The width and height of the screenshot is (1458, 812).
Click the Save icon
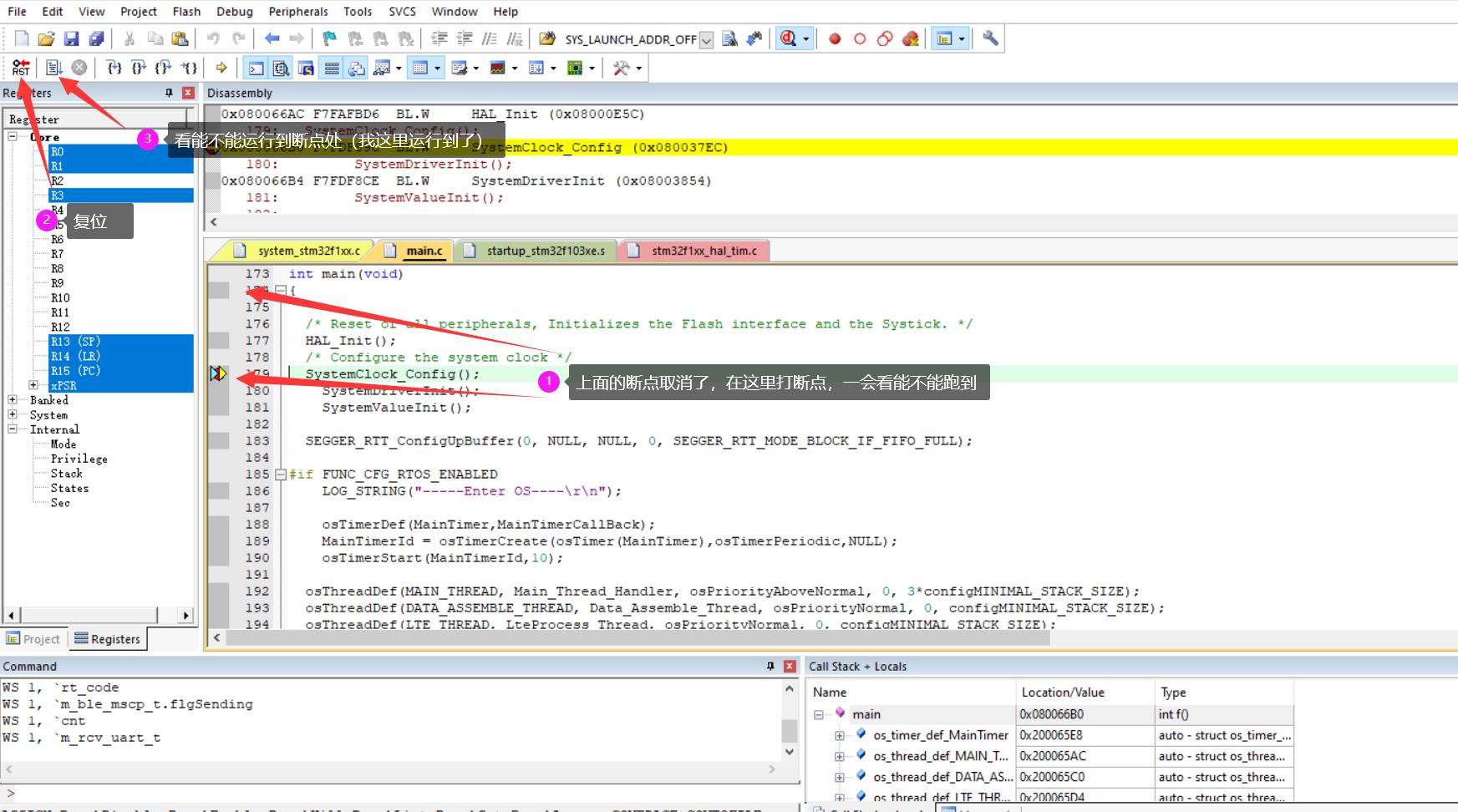[72, 38]
